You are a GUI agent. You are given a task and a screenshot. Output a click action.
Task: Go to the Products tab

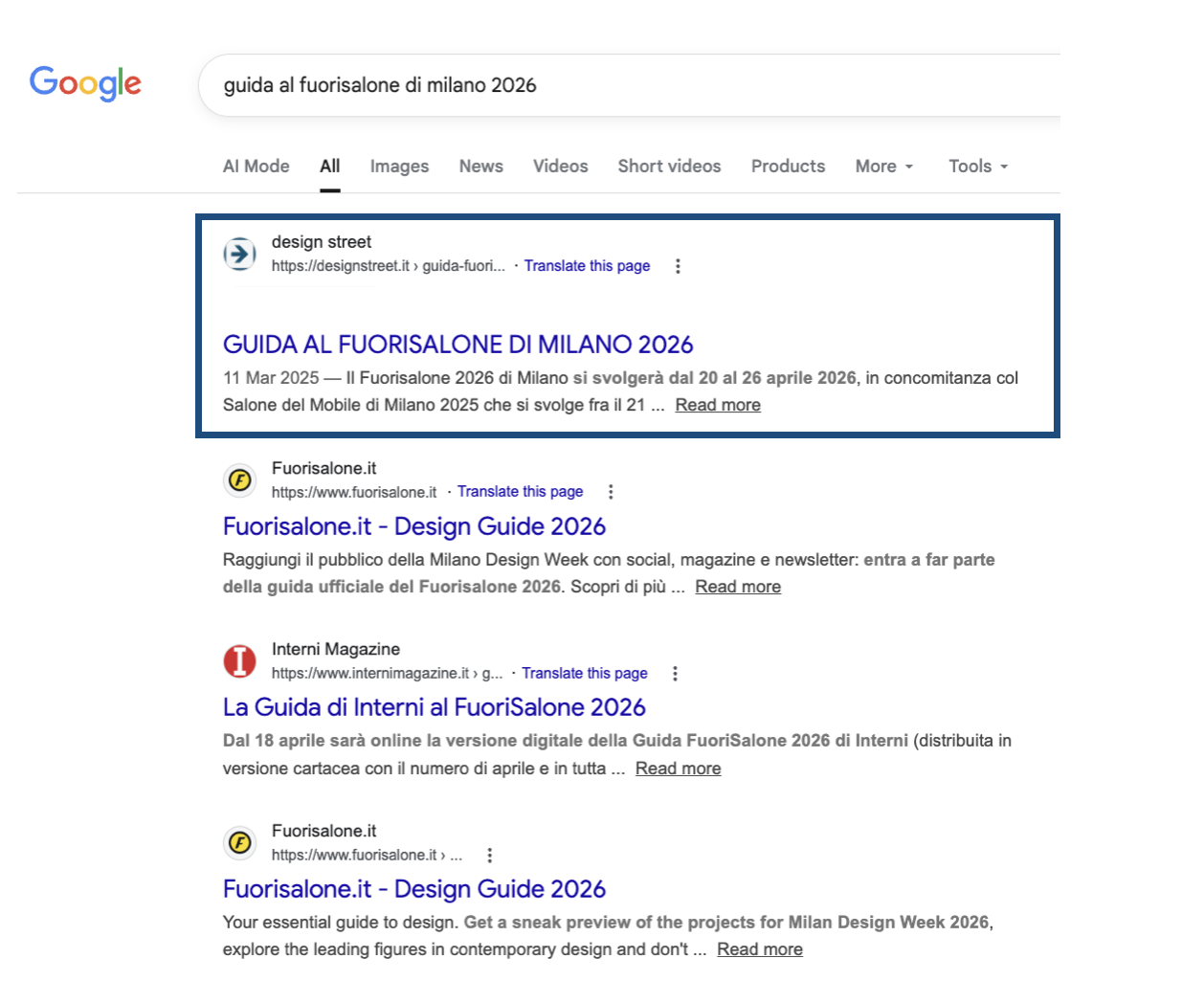tap(788, 167)
